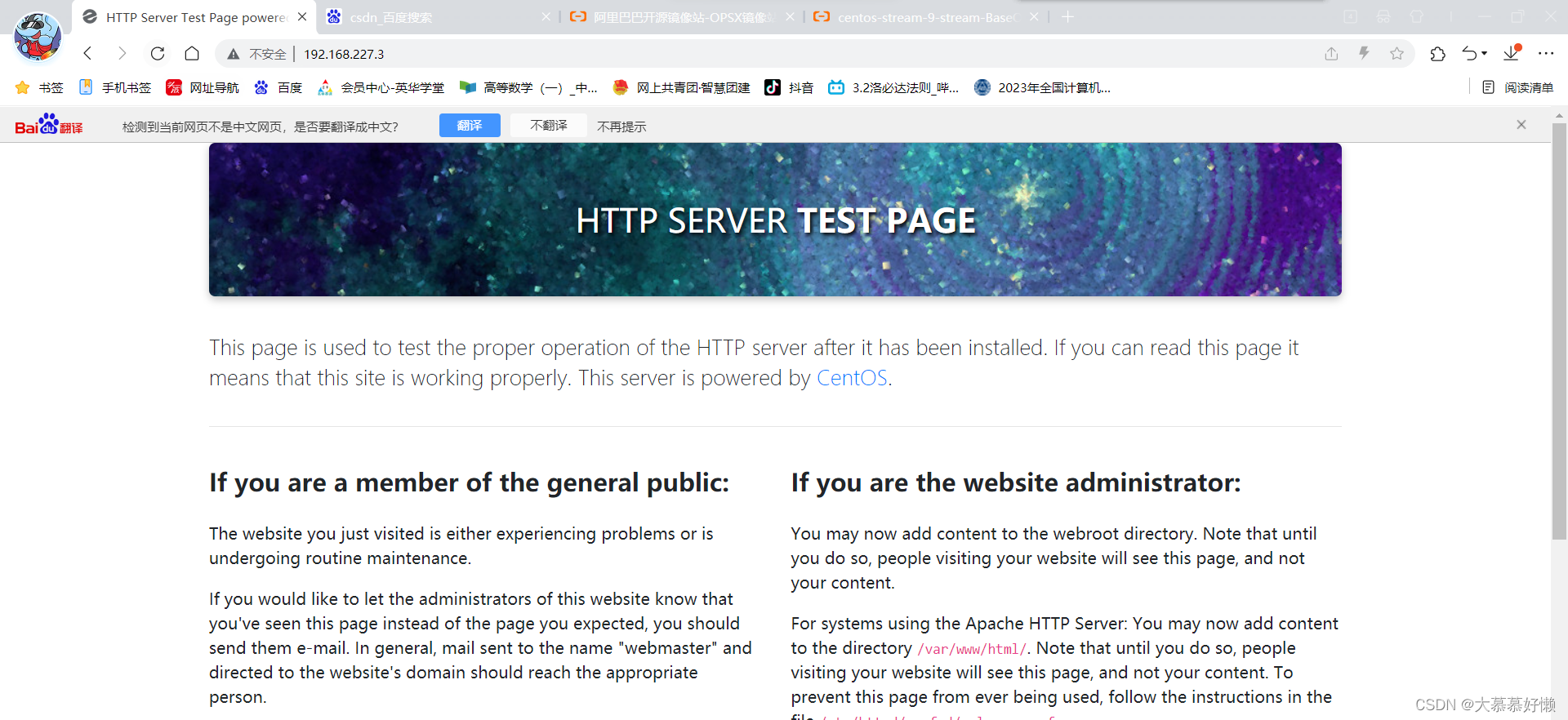Open the 会员中心-英华学堂 bookmark
The image size is (1568, 720).
[x=381, y=87]
